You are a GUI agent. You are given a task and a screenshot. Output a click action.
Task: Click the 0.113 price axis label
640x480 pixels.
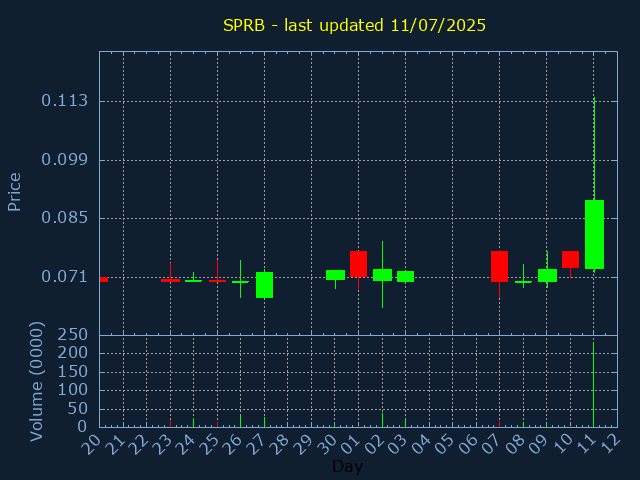click(x=64, y=100)
